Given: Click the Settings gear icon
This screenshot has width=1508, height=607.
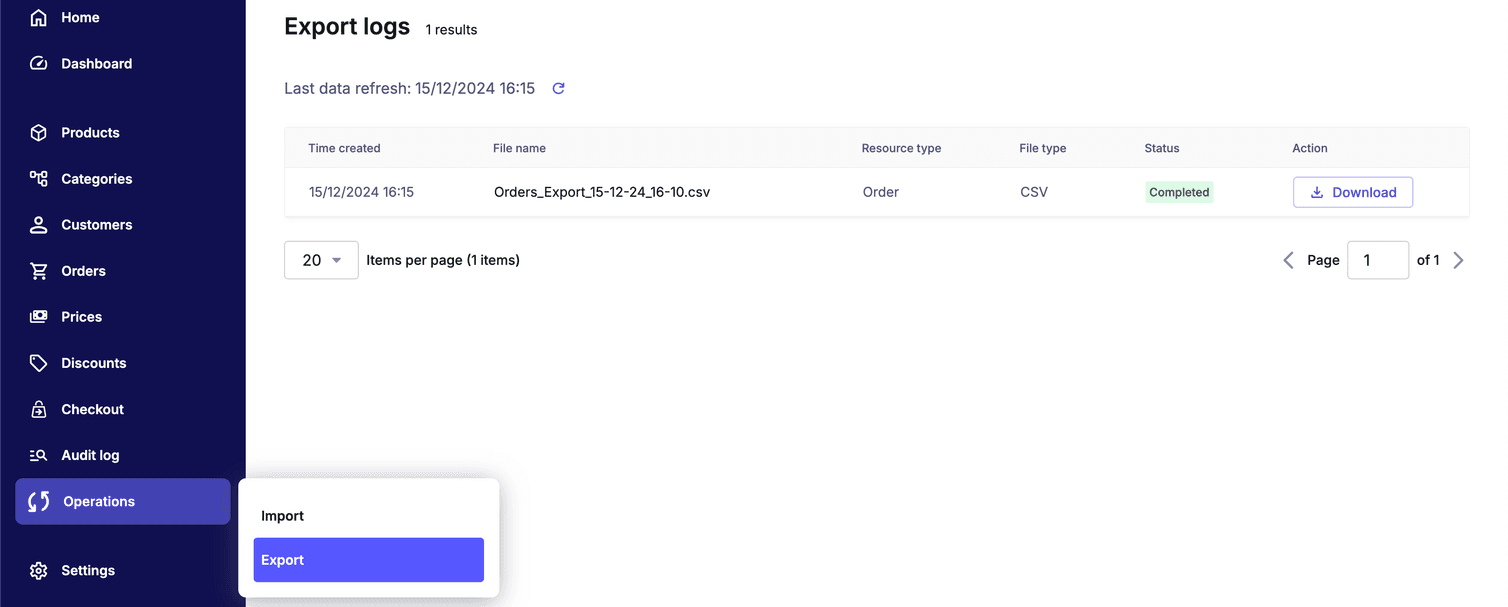Looking at the screenshot, I should [x=39, y=571].
